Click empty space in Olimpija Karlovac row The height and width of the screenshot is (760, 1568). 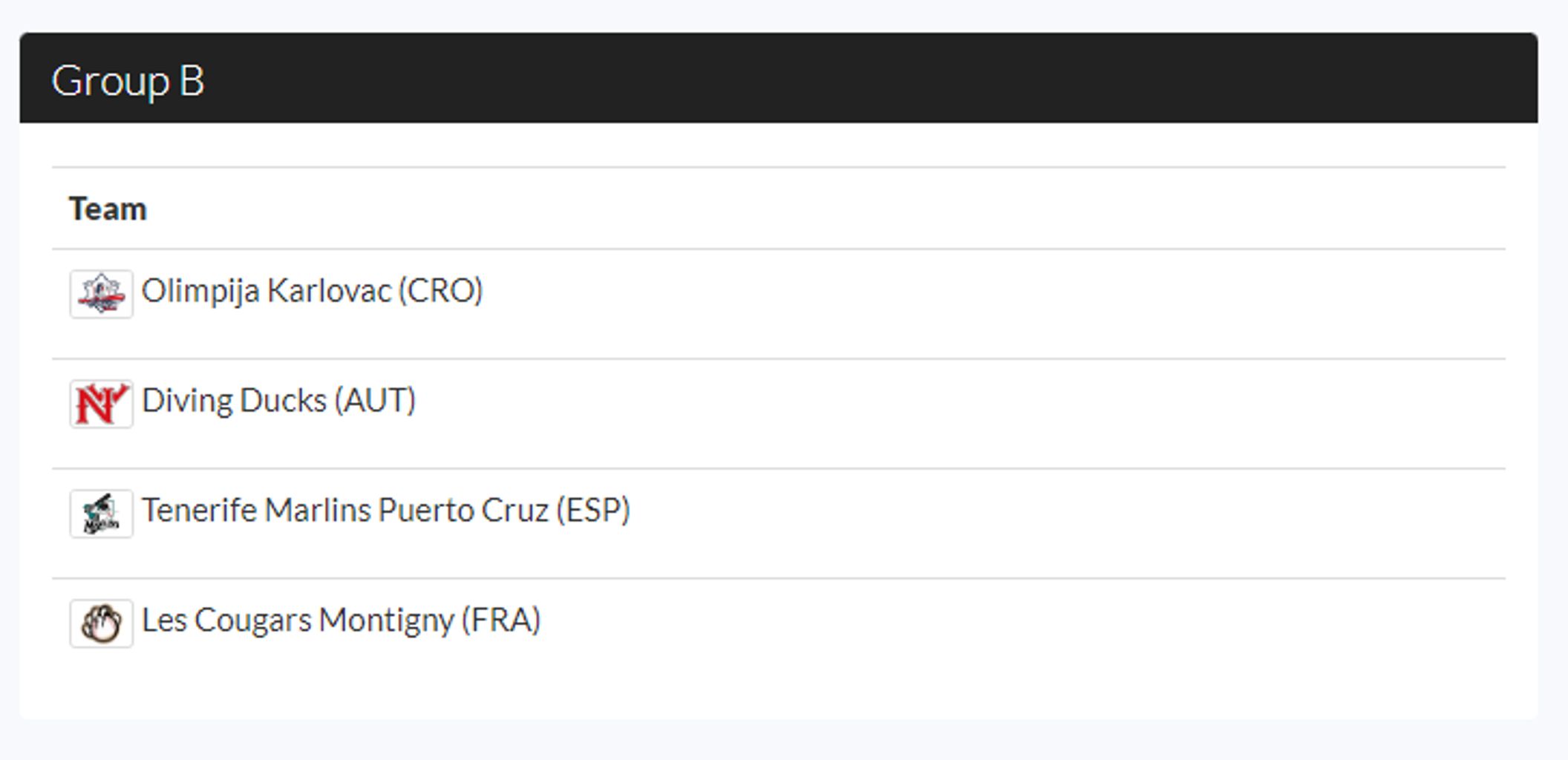pyautogui.click(x=995, y=304)
